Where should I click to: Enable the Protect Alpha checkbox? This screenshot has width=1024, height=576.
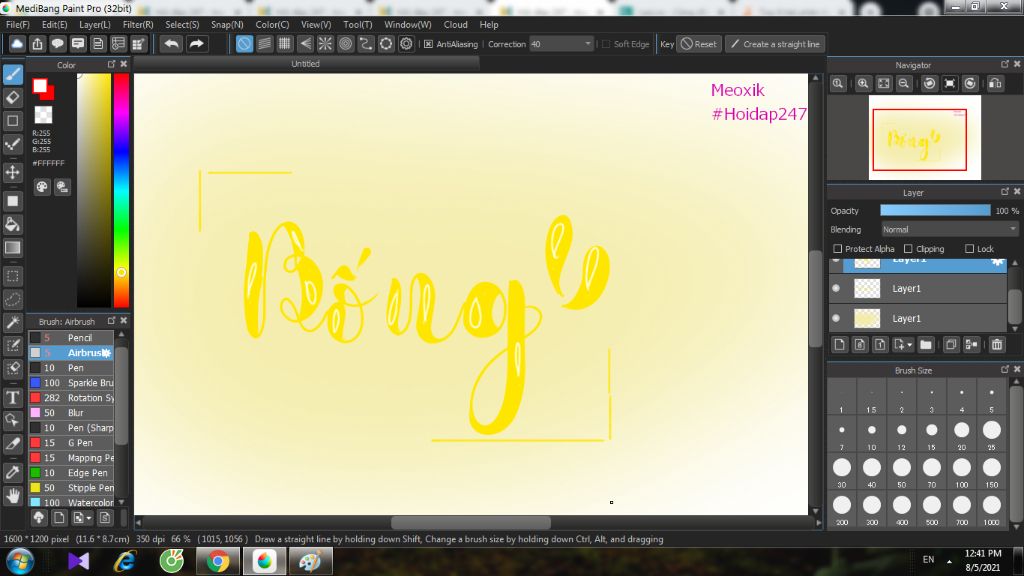click(x=838, y=249)
